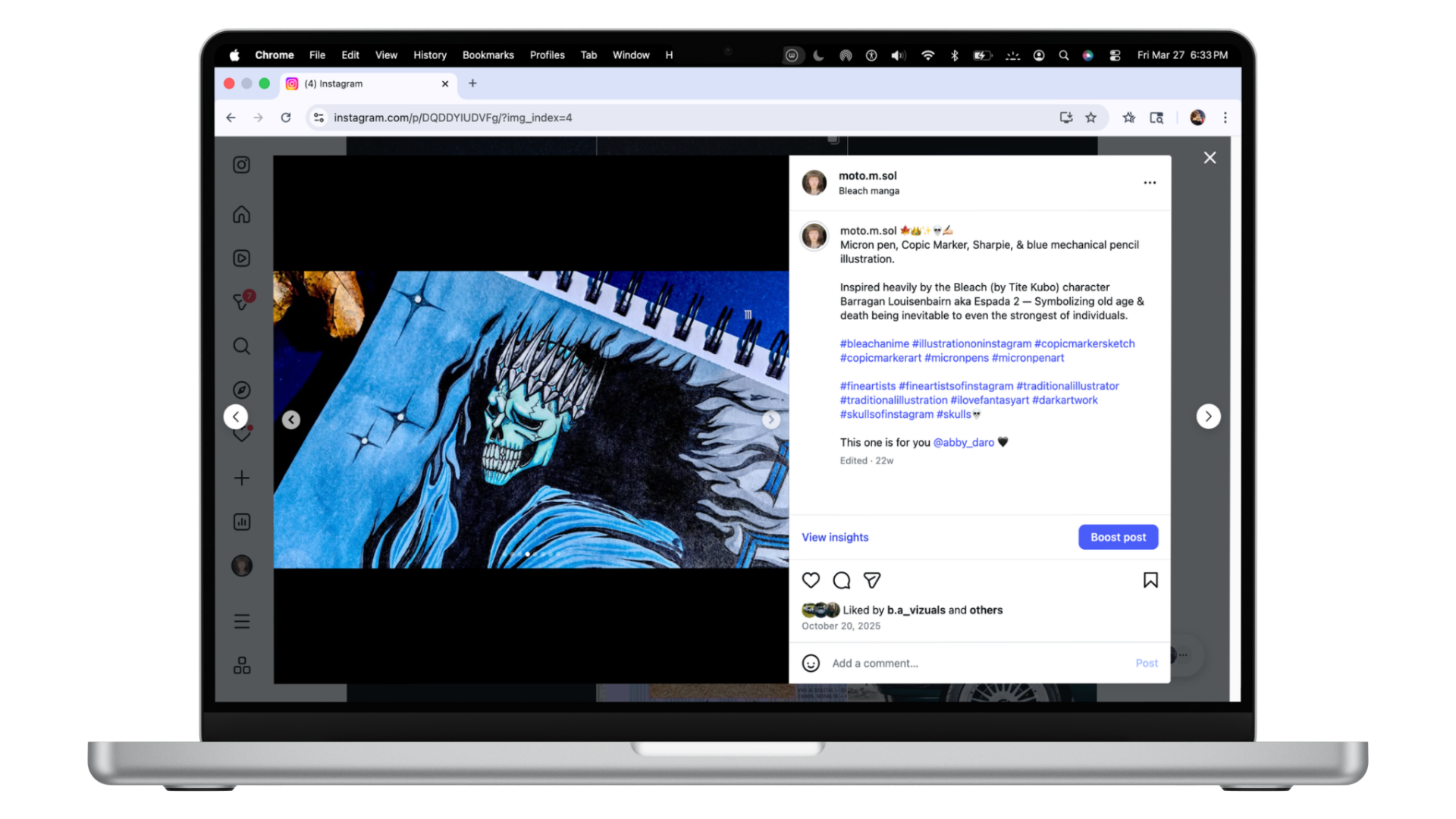Screen dimensions: 1456x819
Task: Open Search in Instagram sidebar
Action: pyautogui.click(x=241, y=347)
